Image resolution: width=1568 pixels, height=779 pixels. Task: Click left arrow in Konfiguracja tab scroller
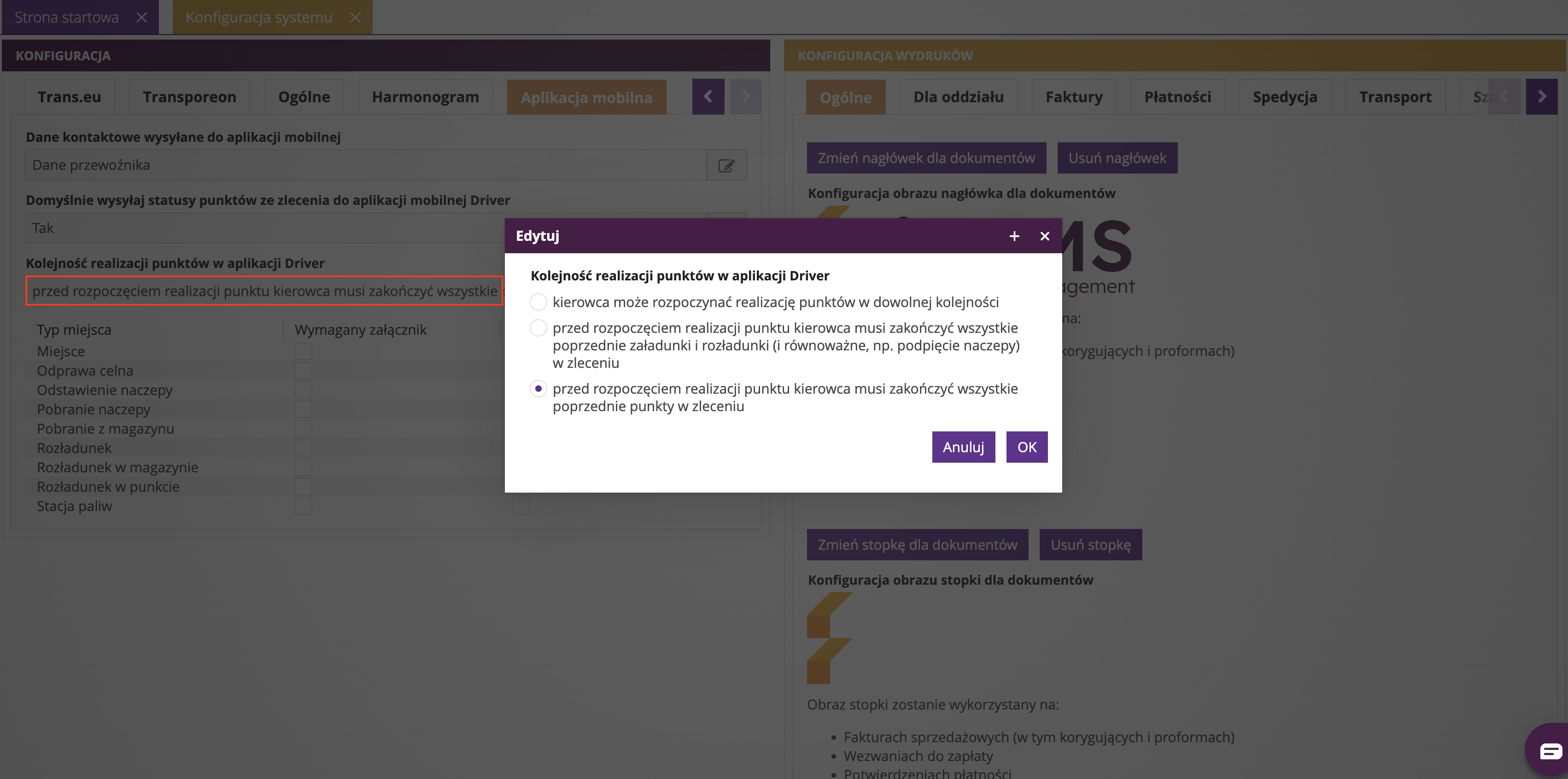coord(708,97)
